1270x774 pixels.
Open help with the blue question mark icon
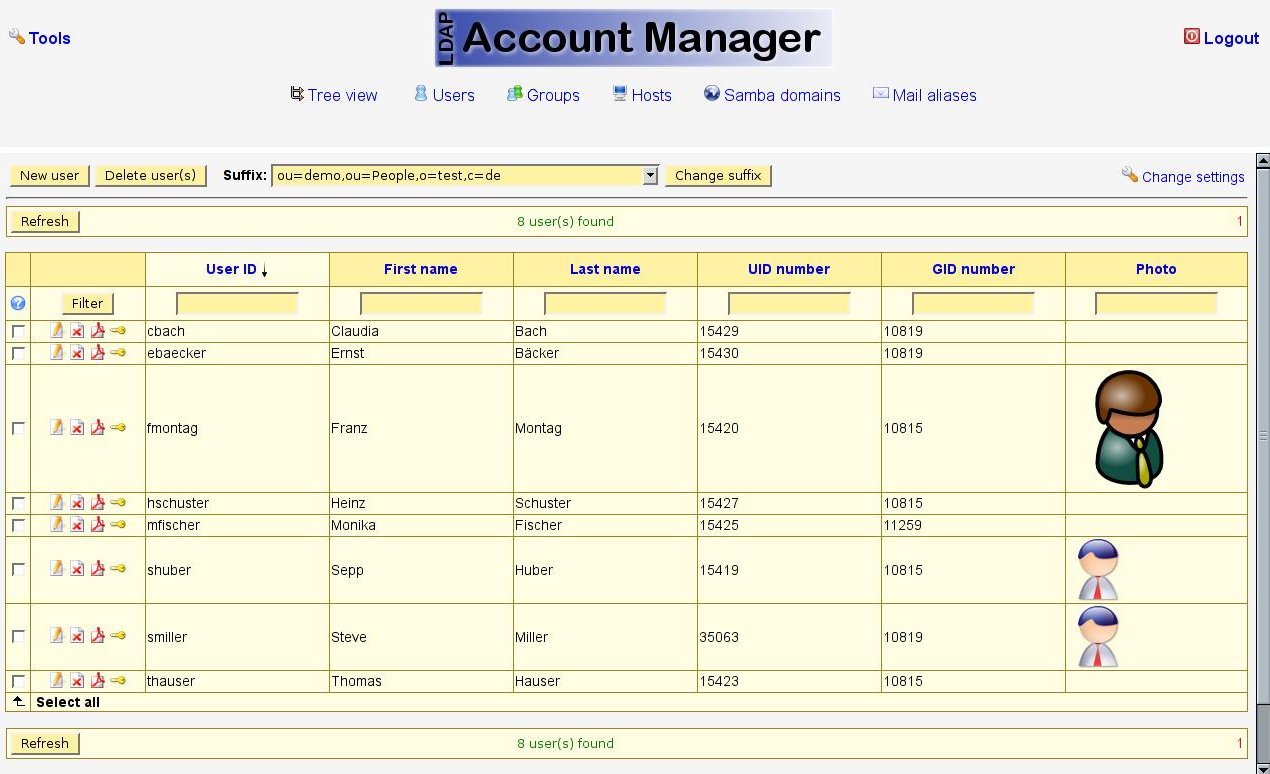[x=18, y=303]
